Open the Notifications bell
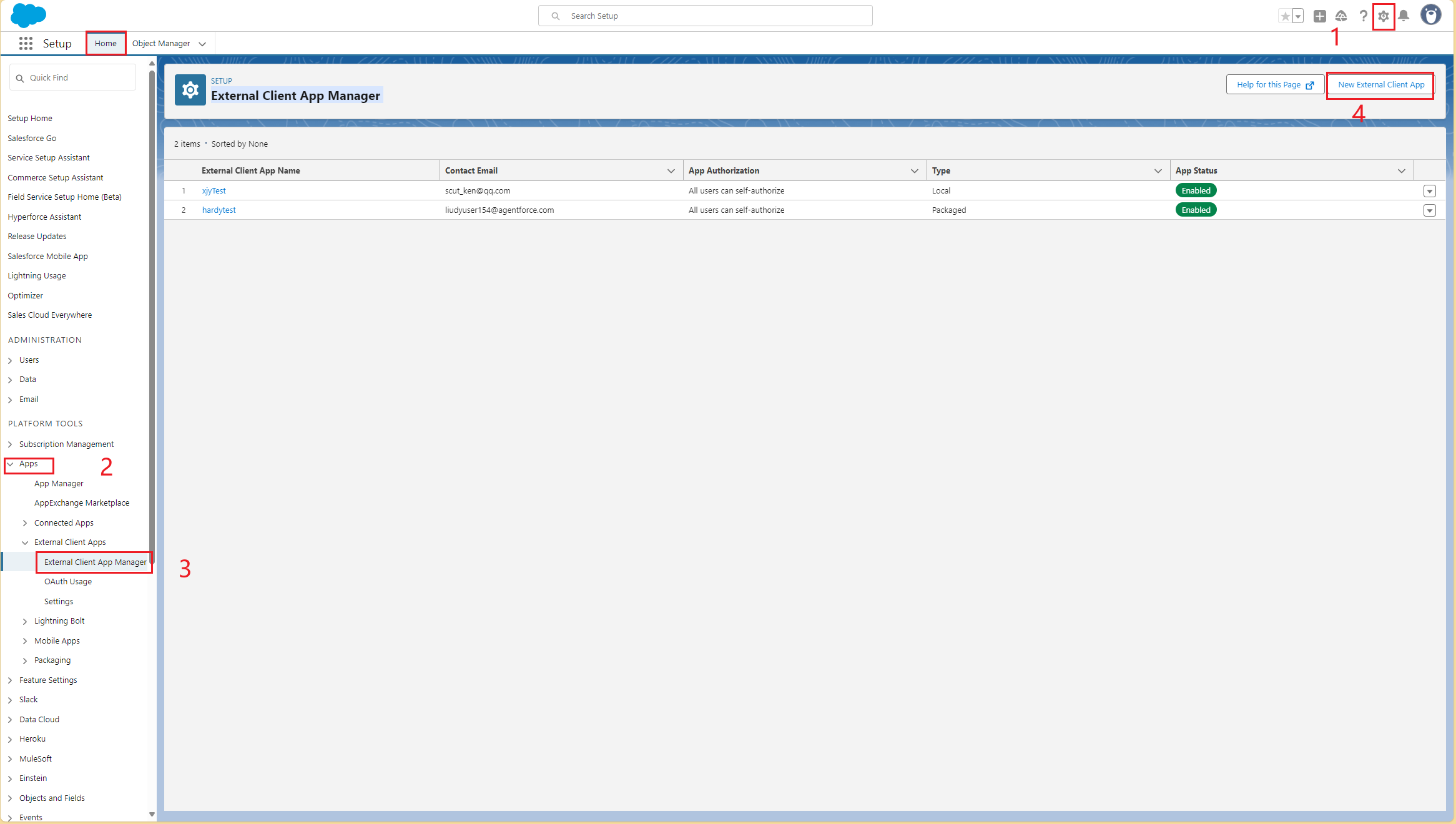Viewport: 1456px width, 824px height. coord(1404,16)
